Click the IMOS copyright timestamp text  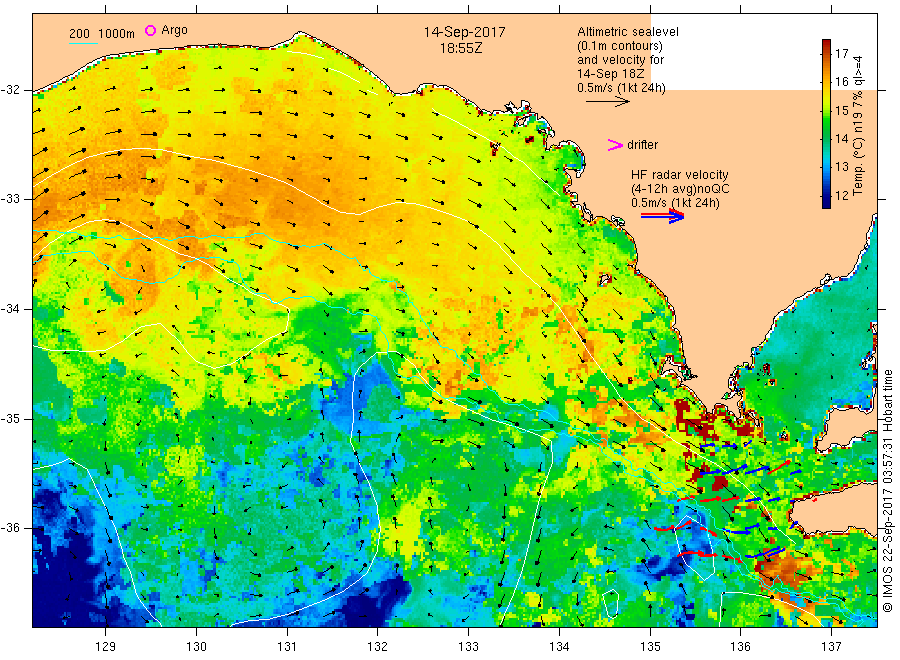889,491
